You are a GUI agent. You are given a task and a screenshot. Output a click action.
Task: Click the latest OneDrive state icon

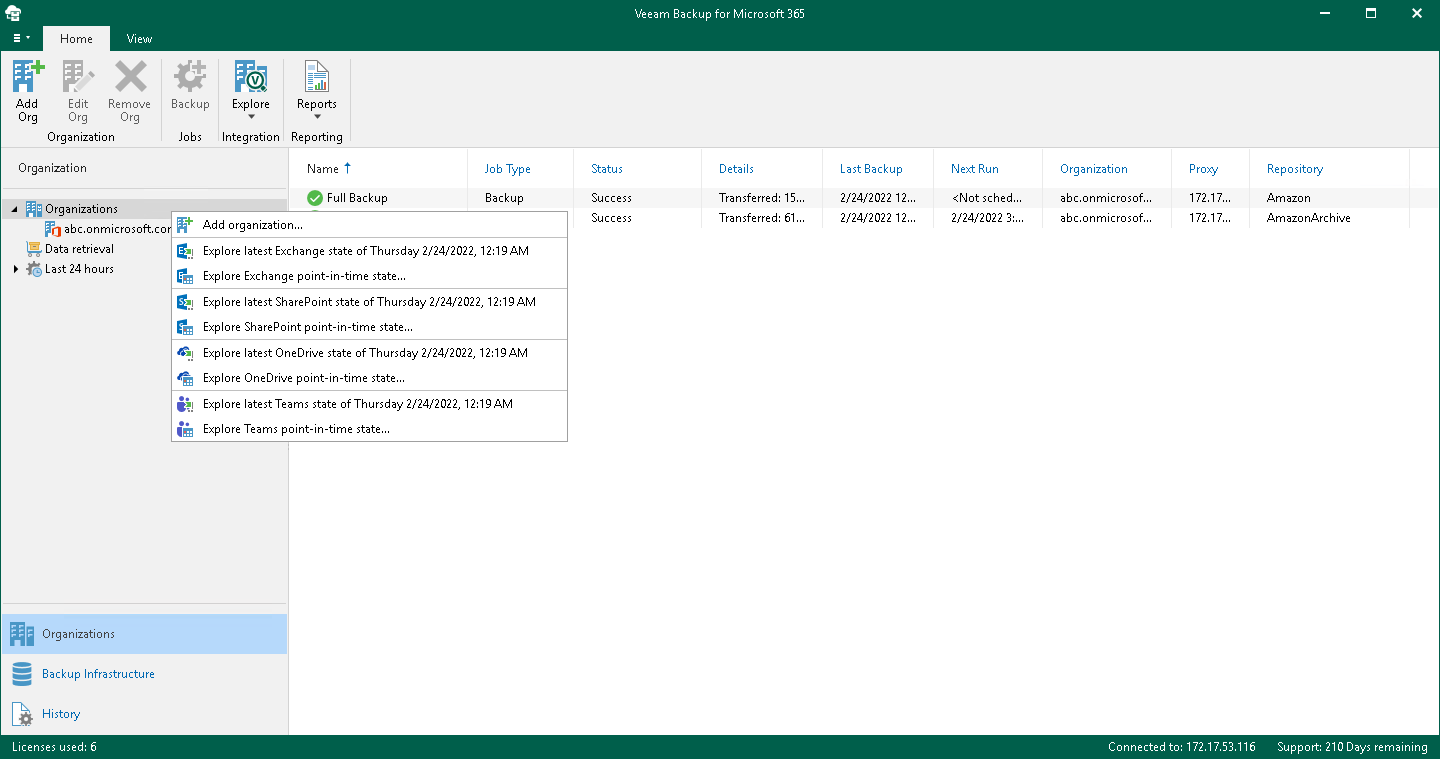(185, 353)
